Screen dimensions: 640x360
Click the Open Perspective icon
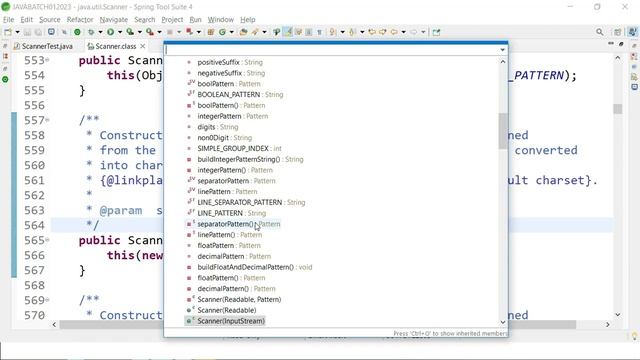coord(618,32)
